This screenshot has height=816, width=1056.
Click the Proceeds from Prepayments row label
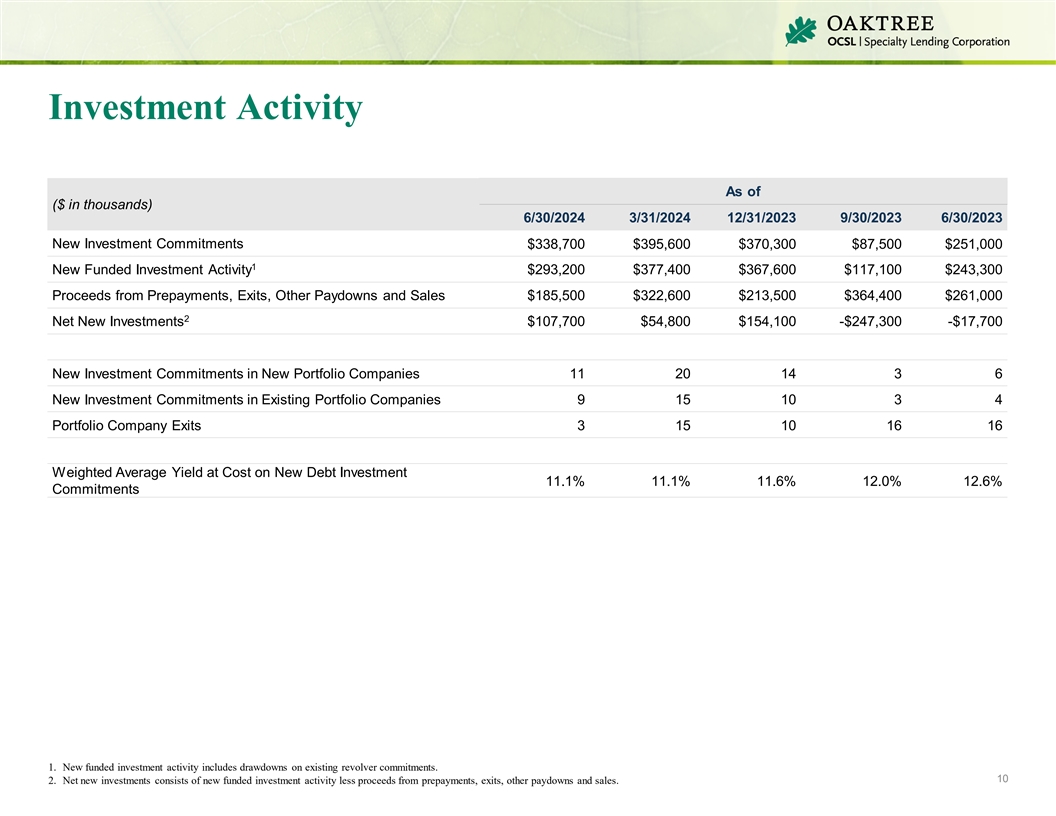point(247,296)
